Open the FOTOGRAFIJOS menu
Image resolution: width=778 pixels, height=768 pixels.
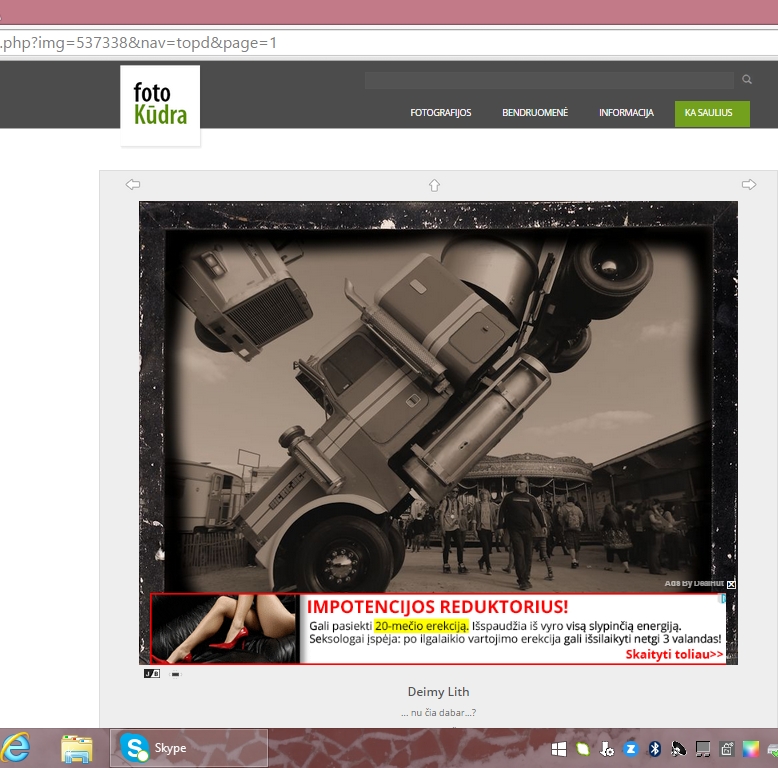pos(440,113)
